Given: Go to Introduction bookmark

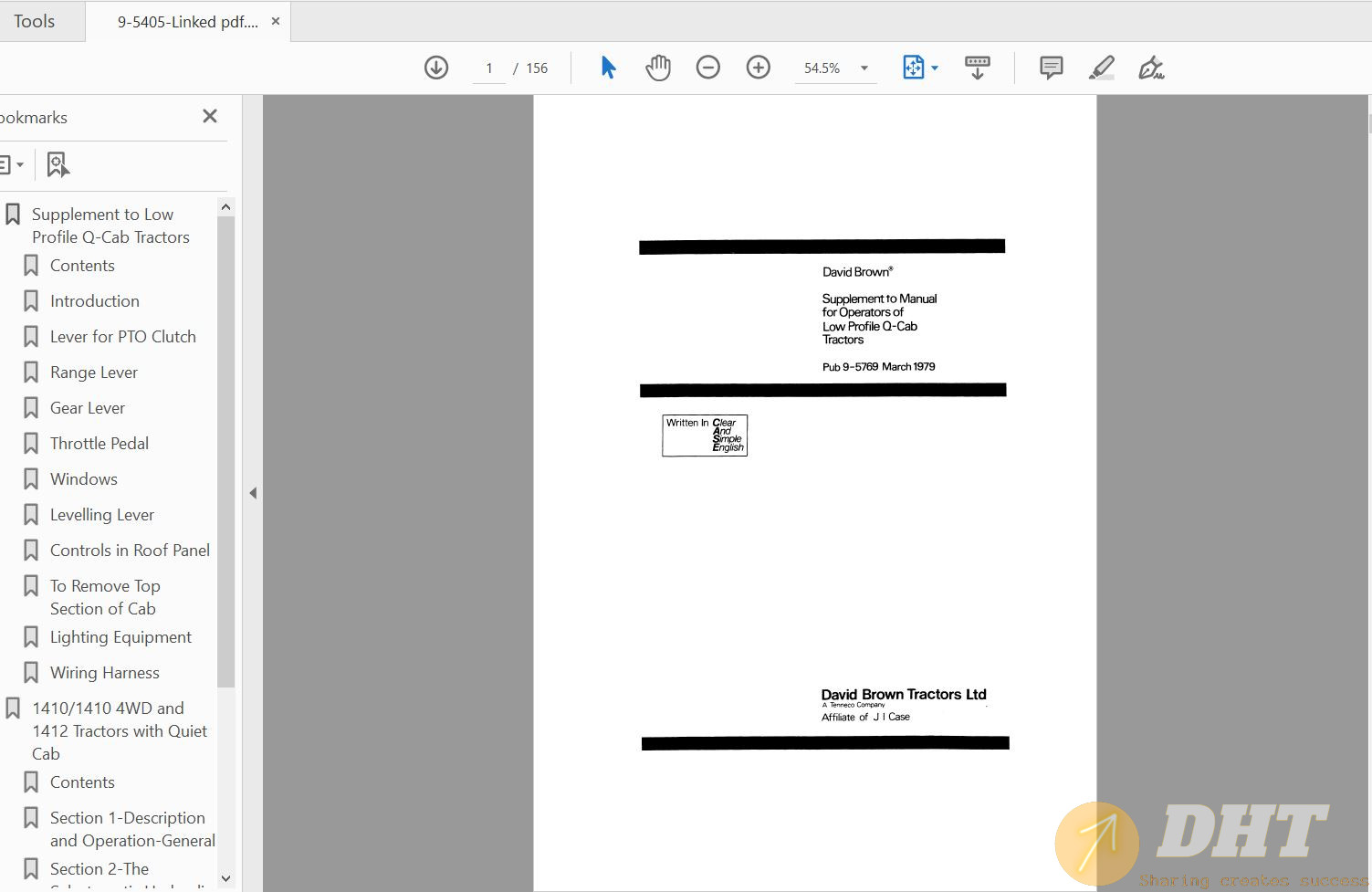Looking at the screenshot, I should pyautogui.click(x=95, y=301).
